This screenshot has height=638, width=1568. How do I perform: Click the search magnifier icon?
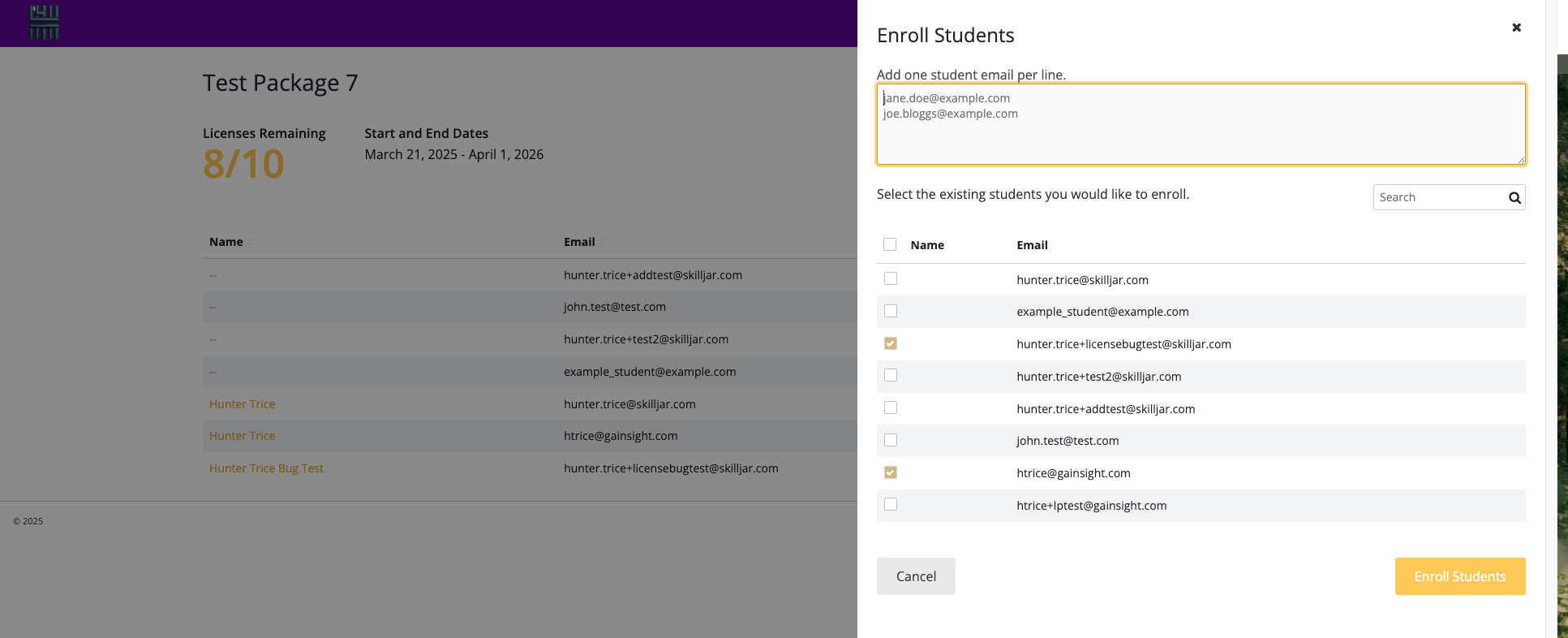click(x=1514, y=198)
